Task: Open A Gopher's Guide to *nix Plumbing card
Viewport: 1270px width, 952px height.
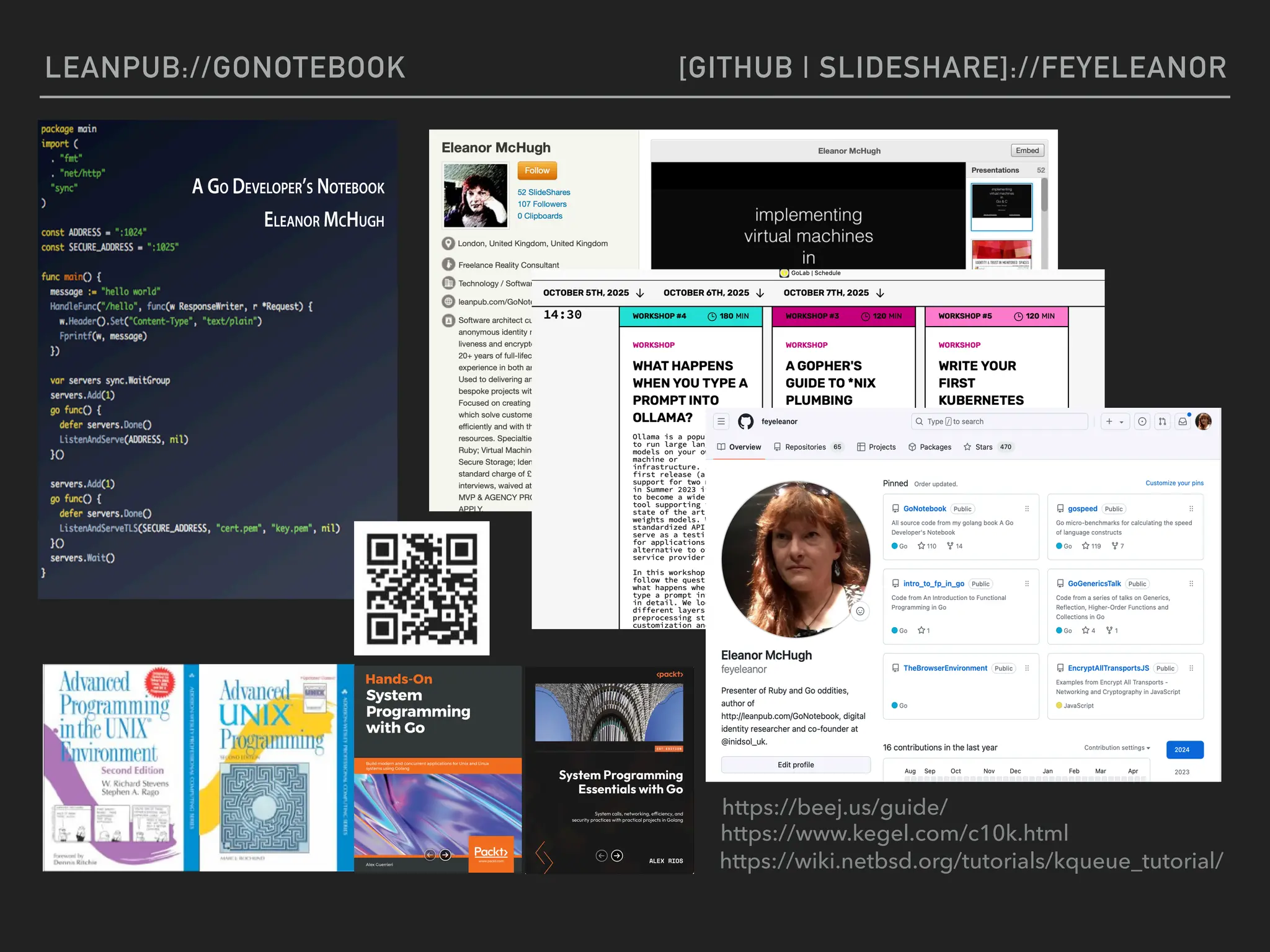Action: tap(843, 358)
